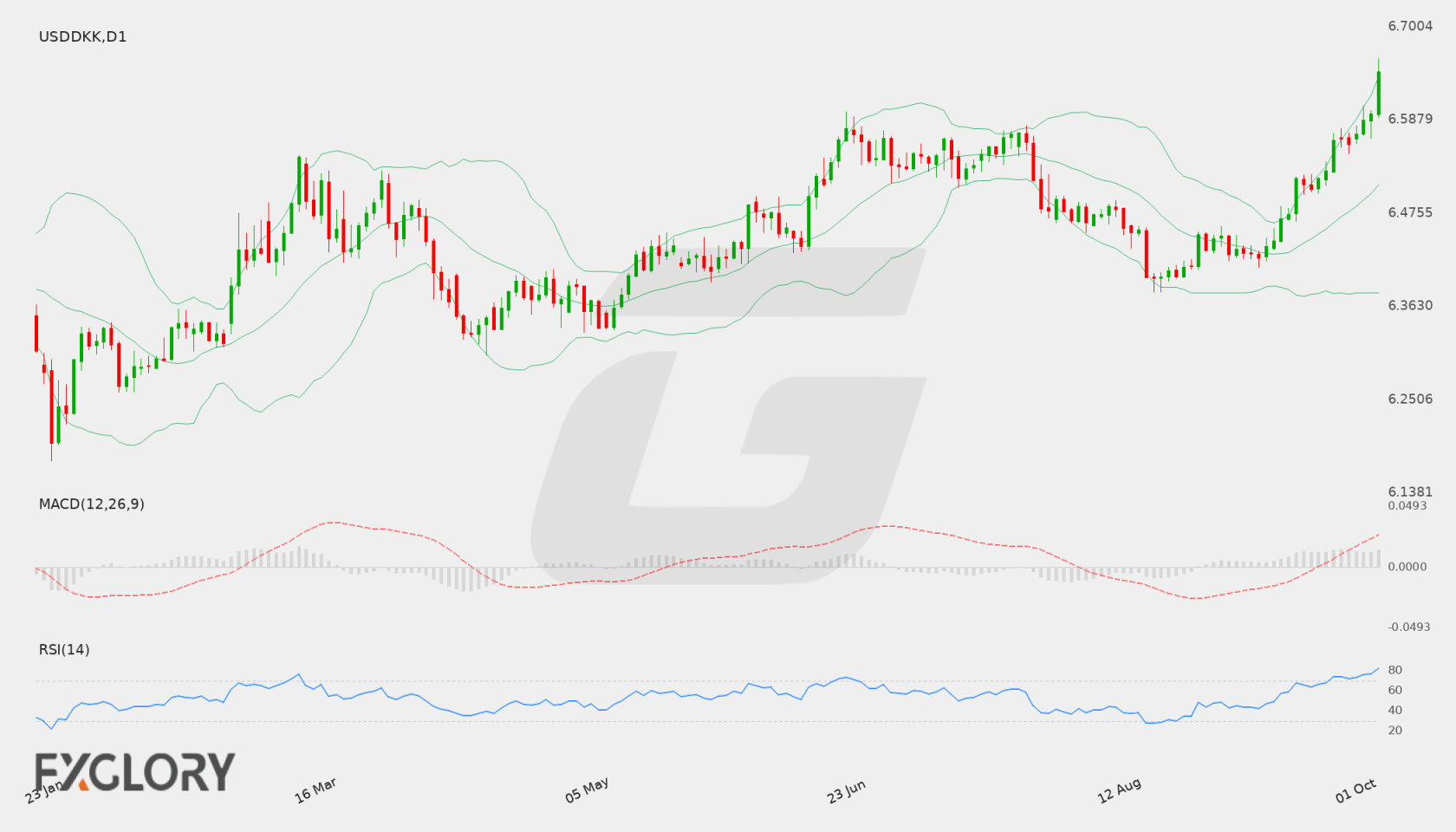
Task: Click the RSI 60 level label
Action: click(1395, 690)
